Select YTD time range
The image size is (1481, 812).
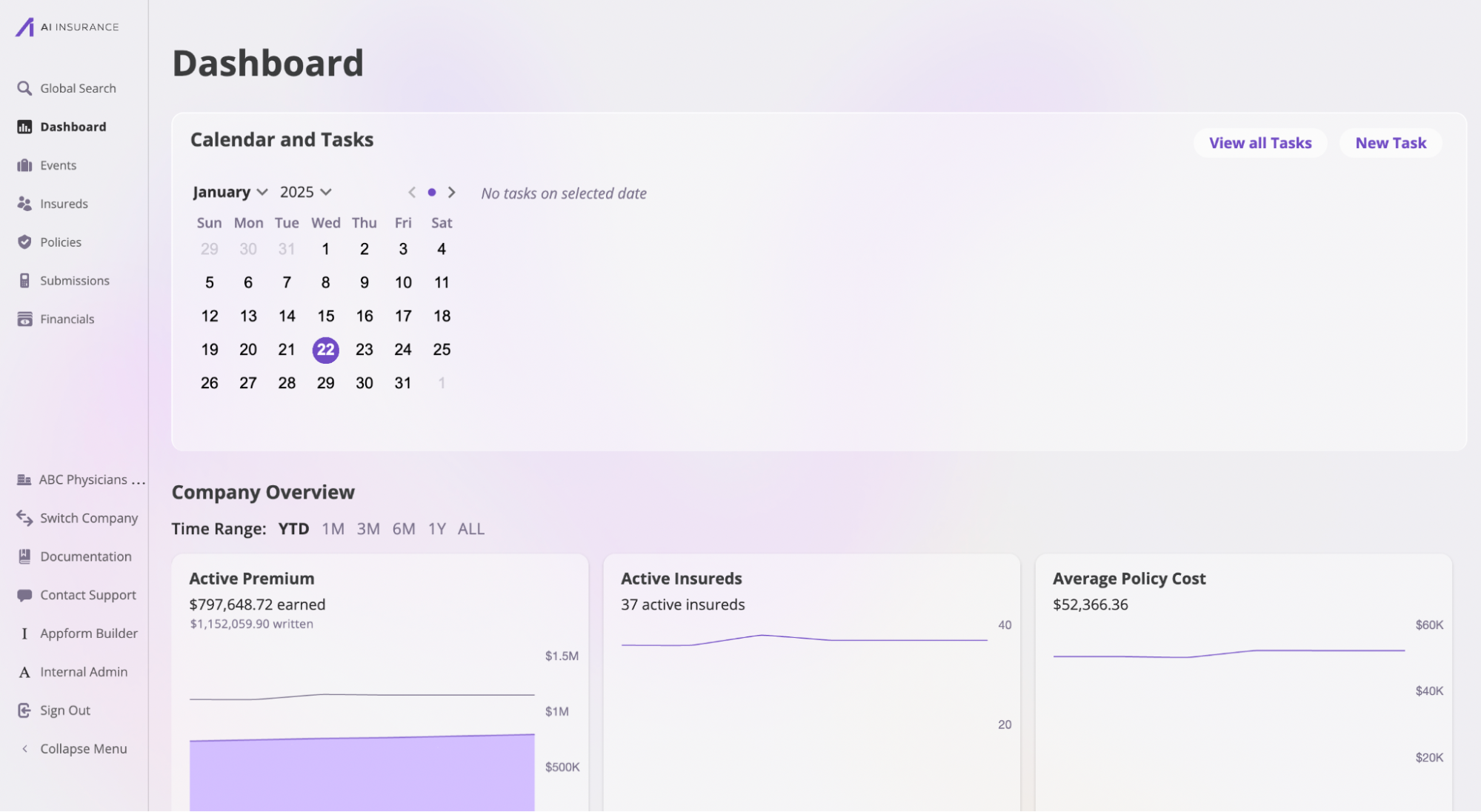[x=293, y=529]
